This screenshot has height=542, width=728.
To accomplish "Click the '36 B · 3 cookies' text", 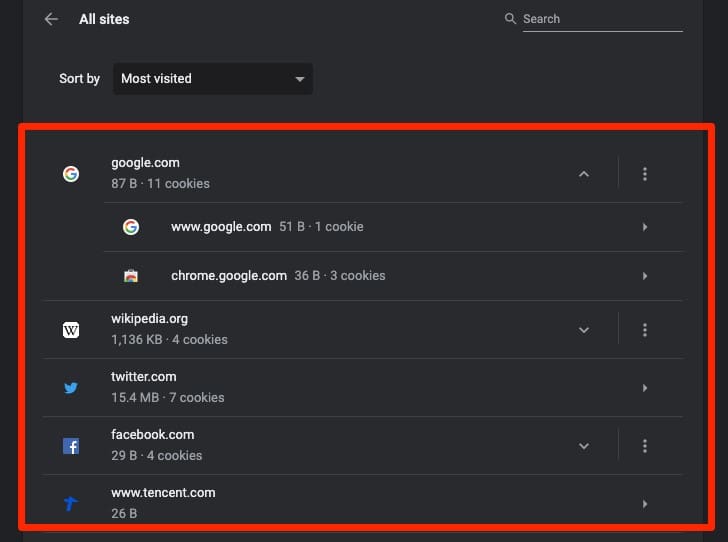I will point(340,276).
